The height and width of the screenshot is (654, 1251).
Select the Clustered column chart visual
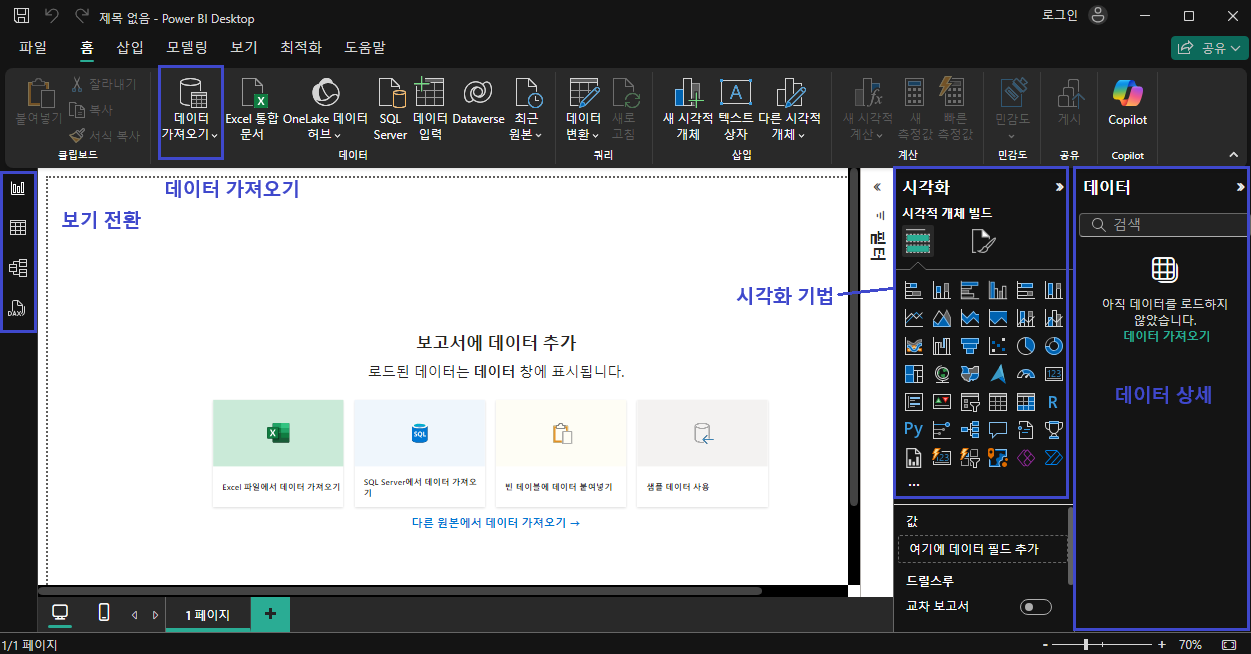997,290
